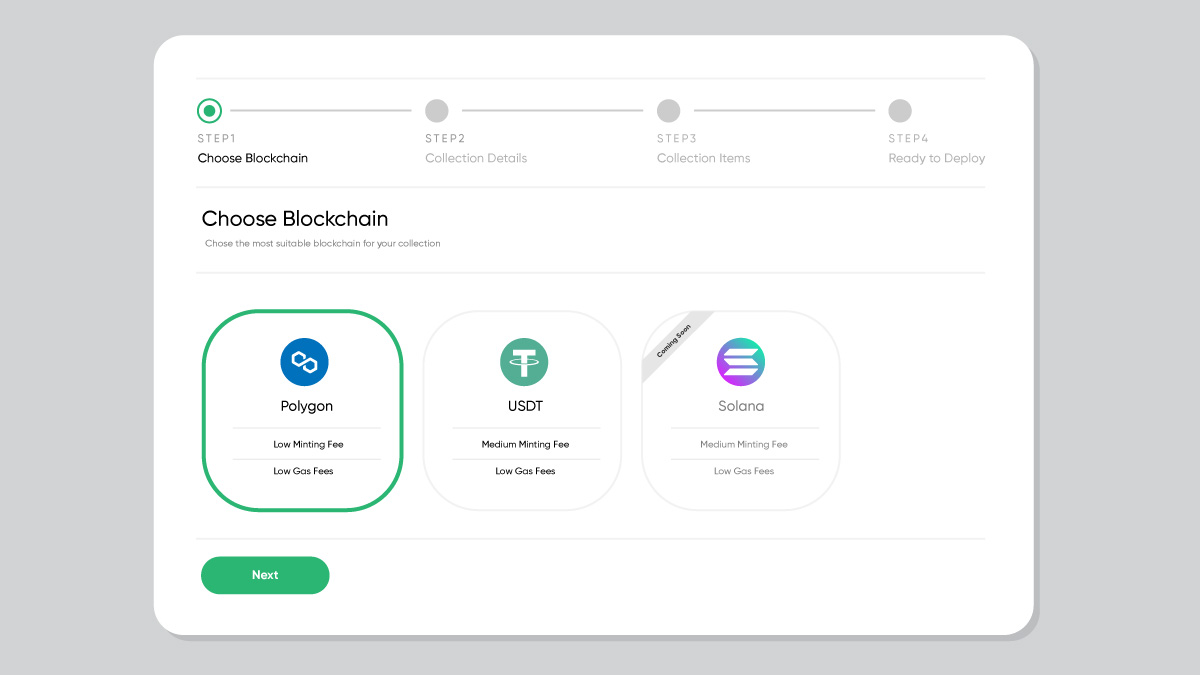The image size is (1200, 675).
Task: Click the Choose Blockchain heading
Action: [x=296, y=219]
